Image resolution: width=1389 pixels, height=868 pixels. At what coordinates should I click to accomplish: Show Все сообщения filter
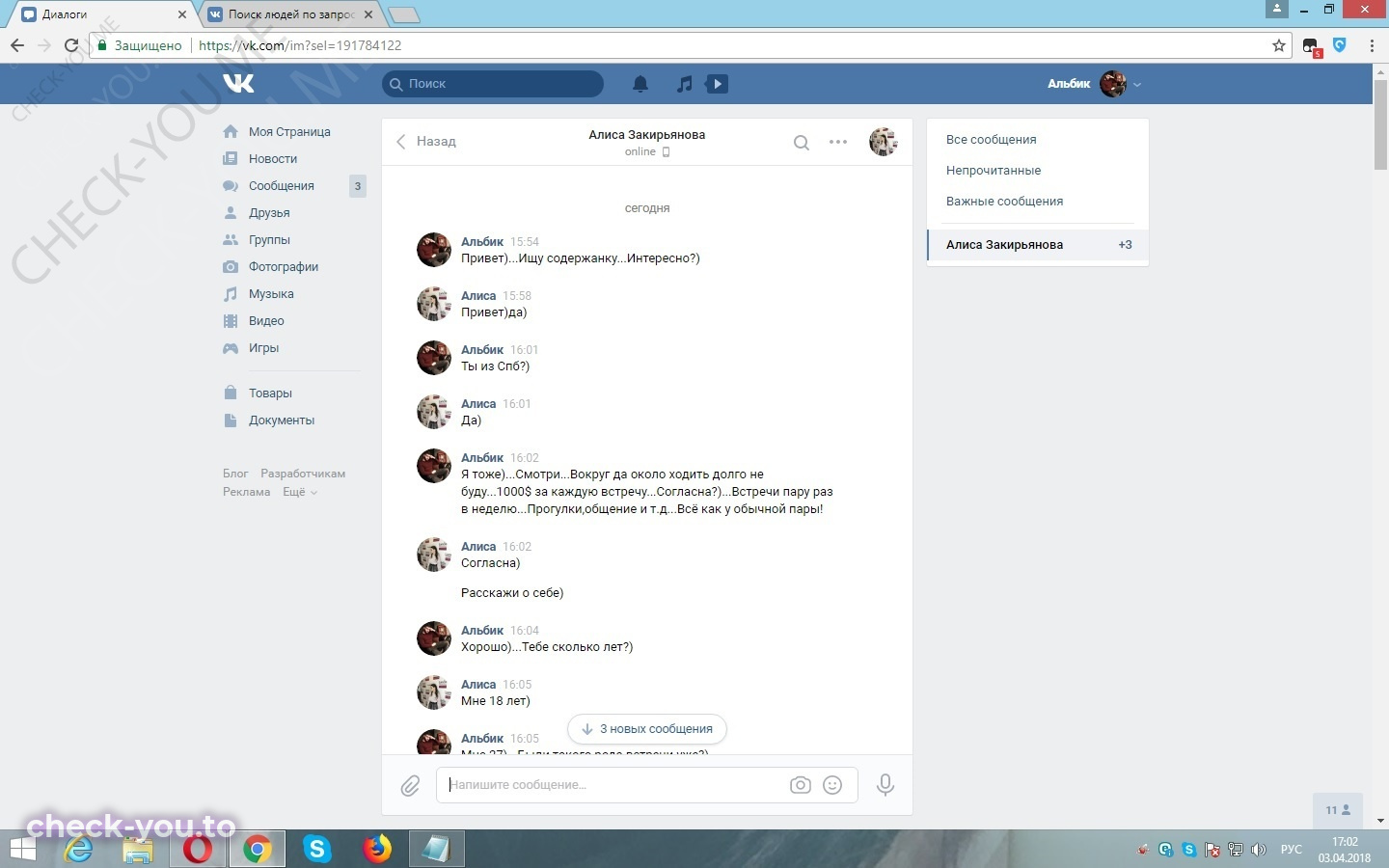(992, 140)
